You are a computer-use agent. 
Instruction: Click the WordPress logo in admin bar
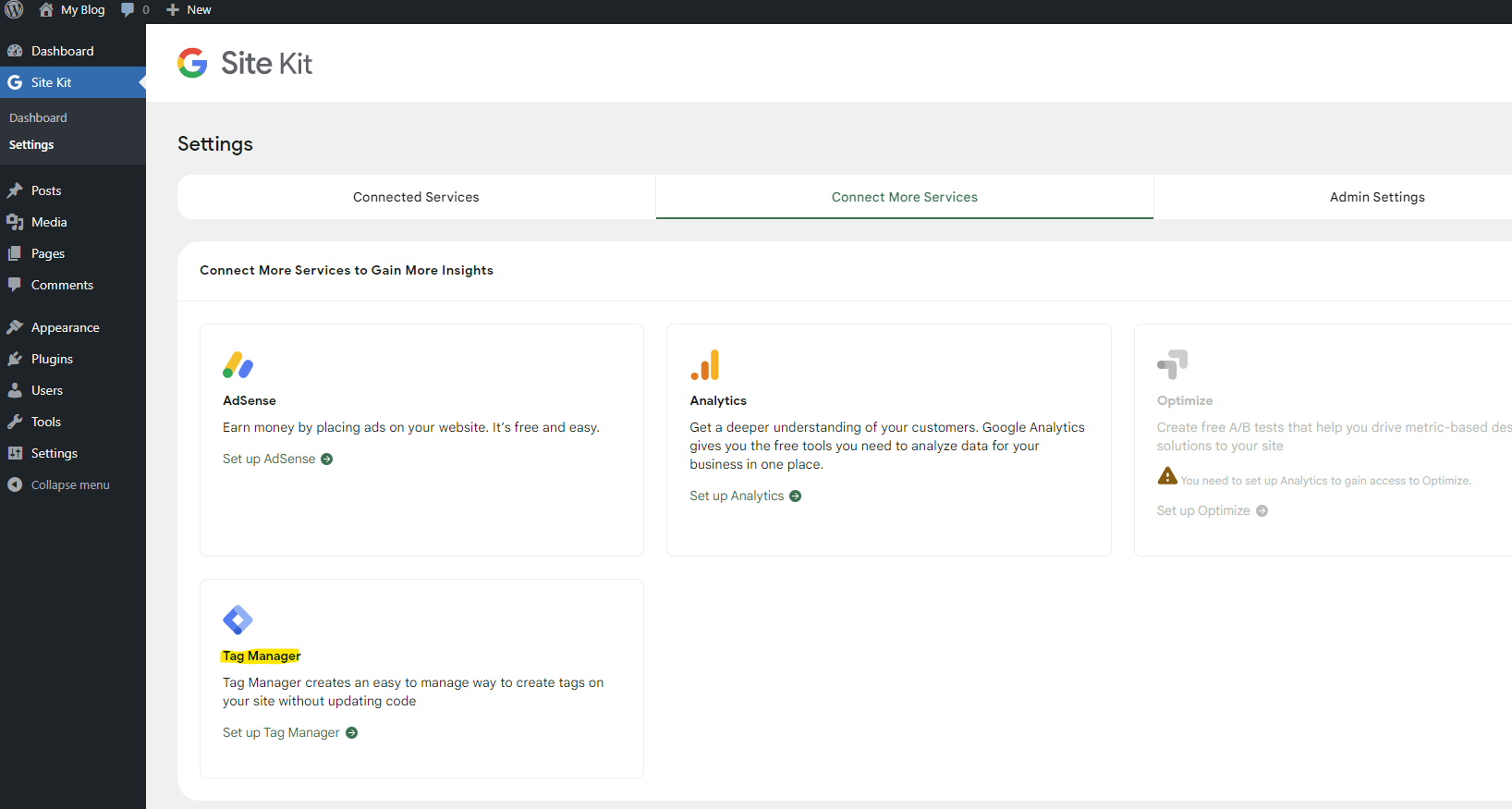point(14,9)
